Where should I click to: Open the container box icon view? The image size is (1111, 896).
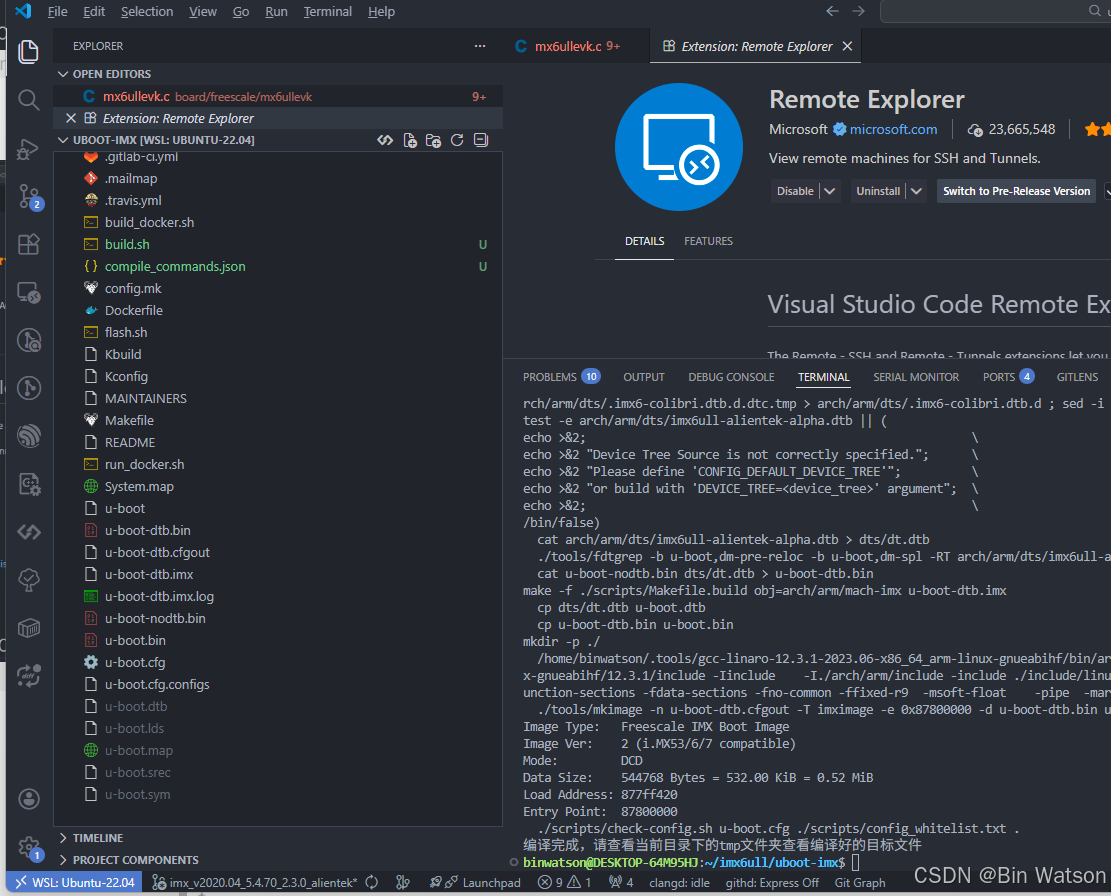pyautogui.click(x=28, y=628)
